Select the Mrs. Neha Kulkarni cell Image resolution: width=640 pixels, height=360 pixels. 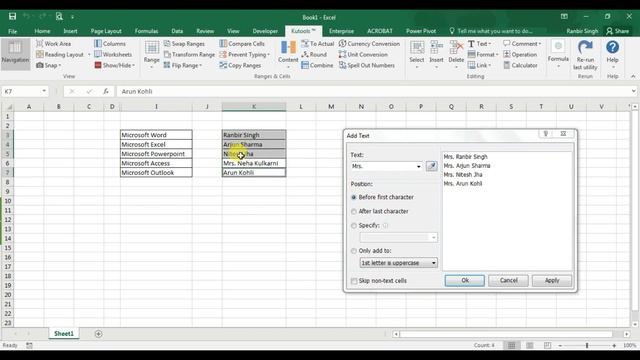[254, 163]
